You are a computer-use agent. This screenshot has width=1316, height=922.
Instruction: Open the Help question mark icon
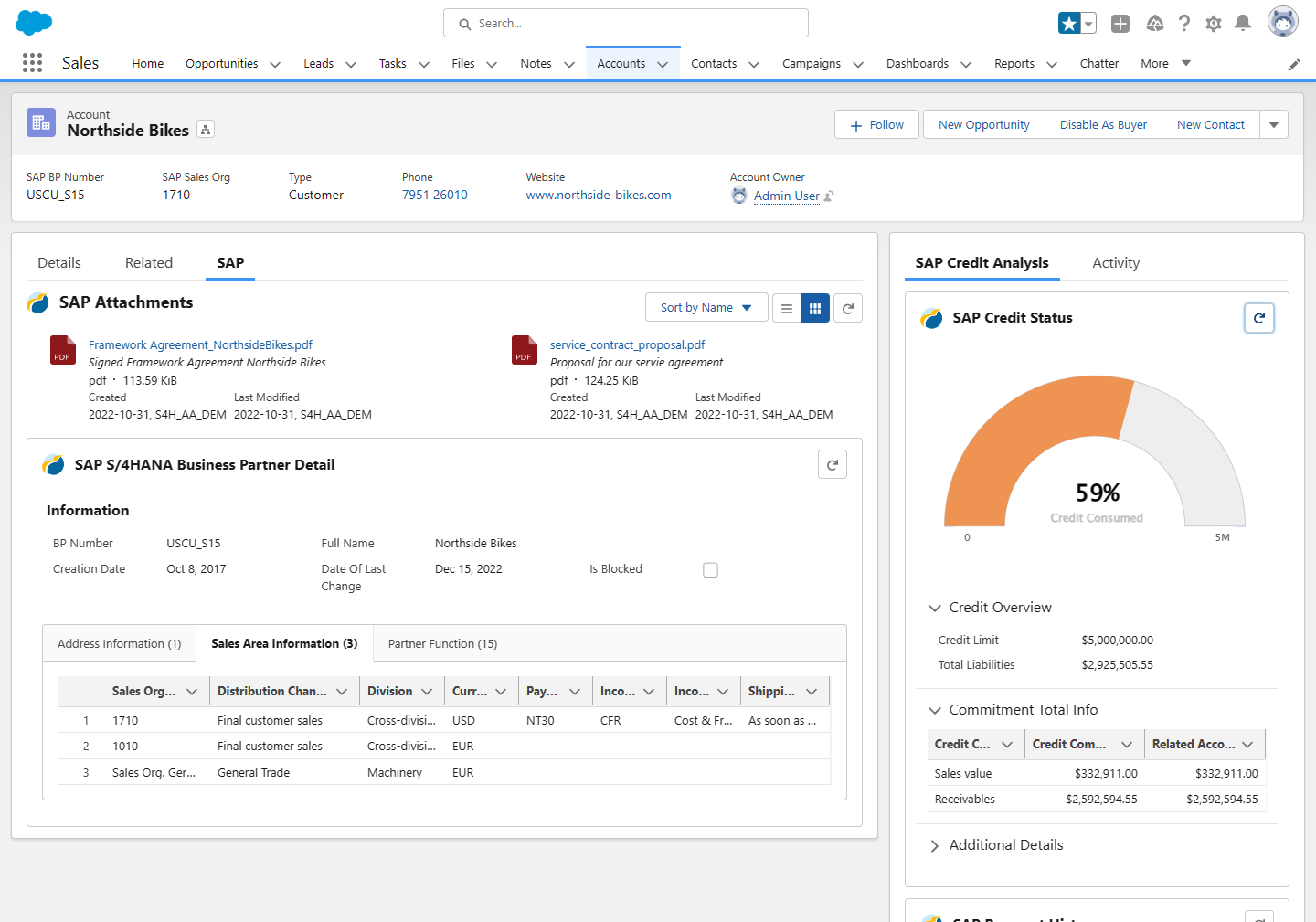[1184, 24]
